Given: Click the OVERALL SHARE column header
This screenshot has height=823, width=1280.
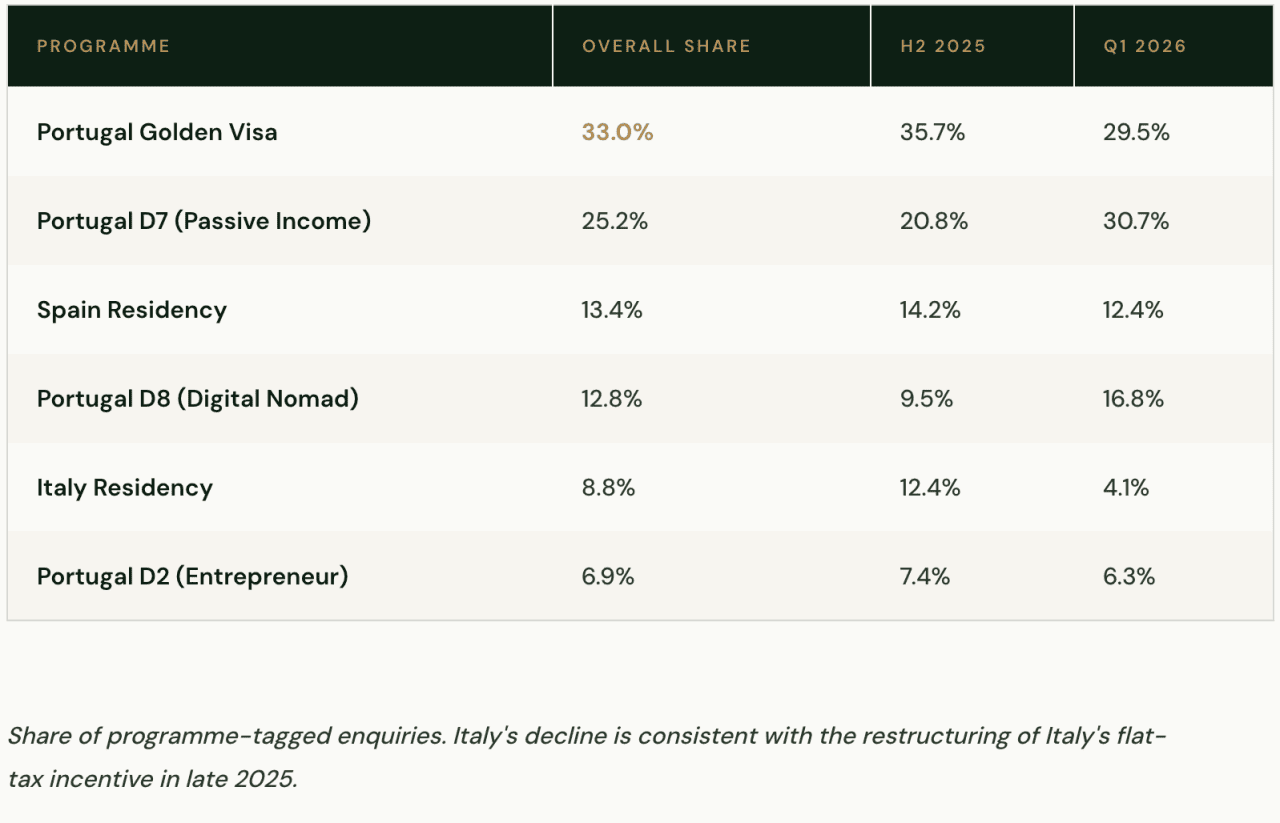Looking at the screenshot, I should [666, 46].
